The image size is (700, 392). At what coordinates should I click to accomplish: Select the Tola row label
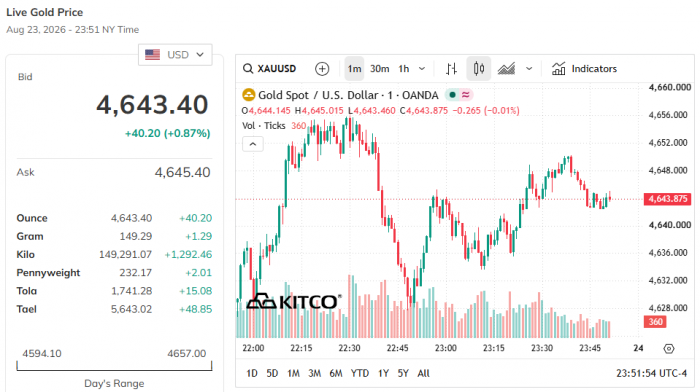pos(27,291)
